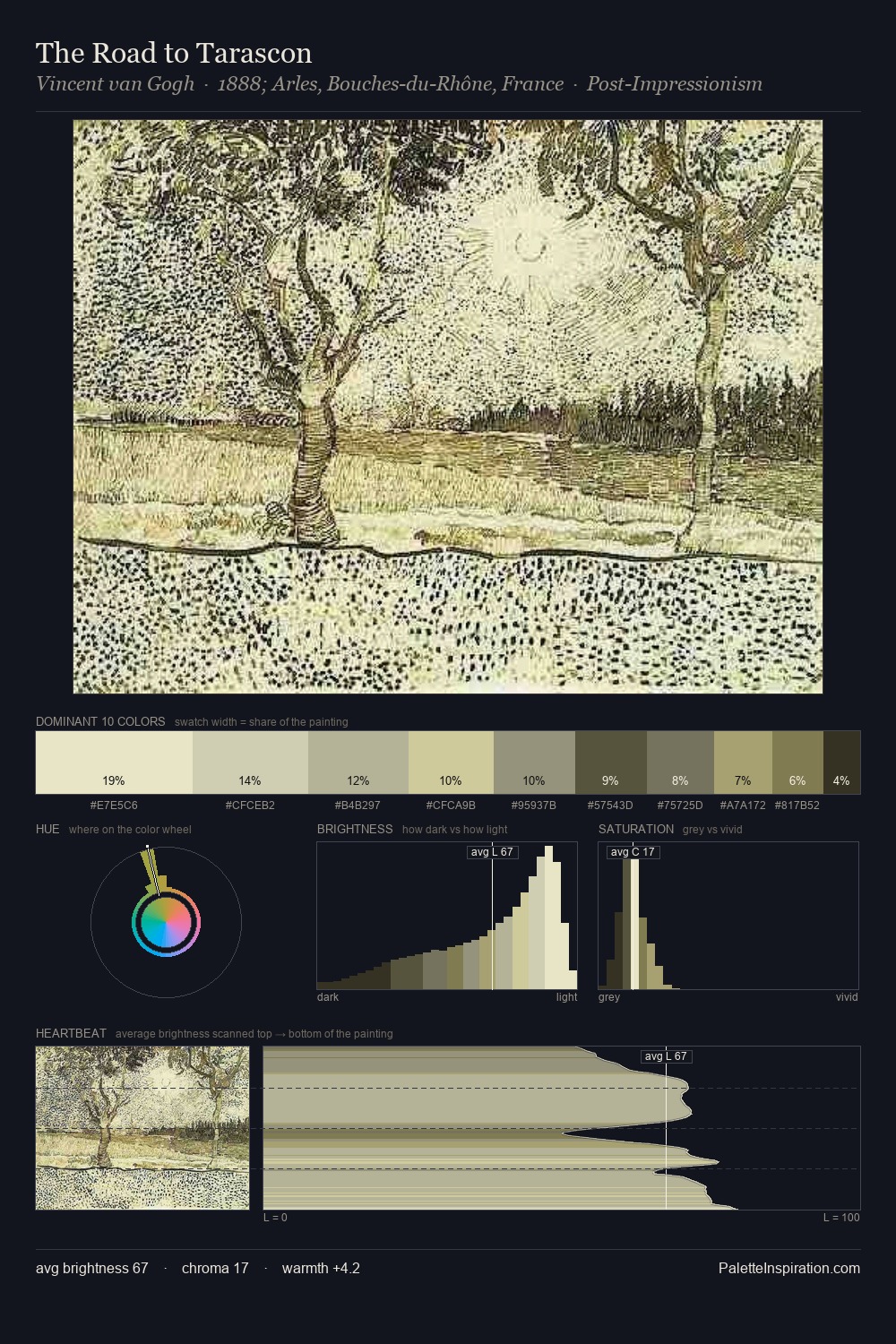Click the 'L = 100' axis label

841,1218
